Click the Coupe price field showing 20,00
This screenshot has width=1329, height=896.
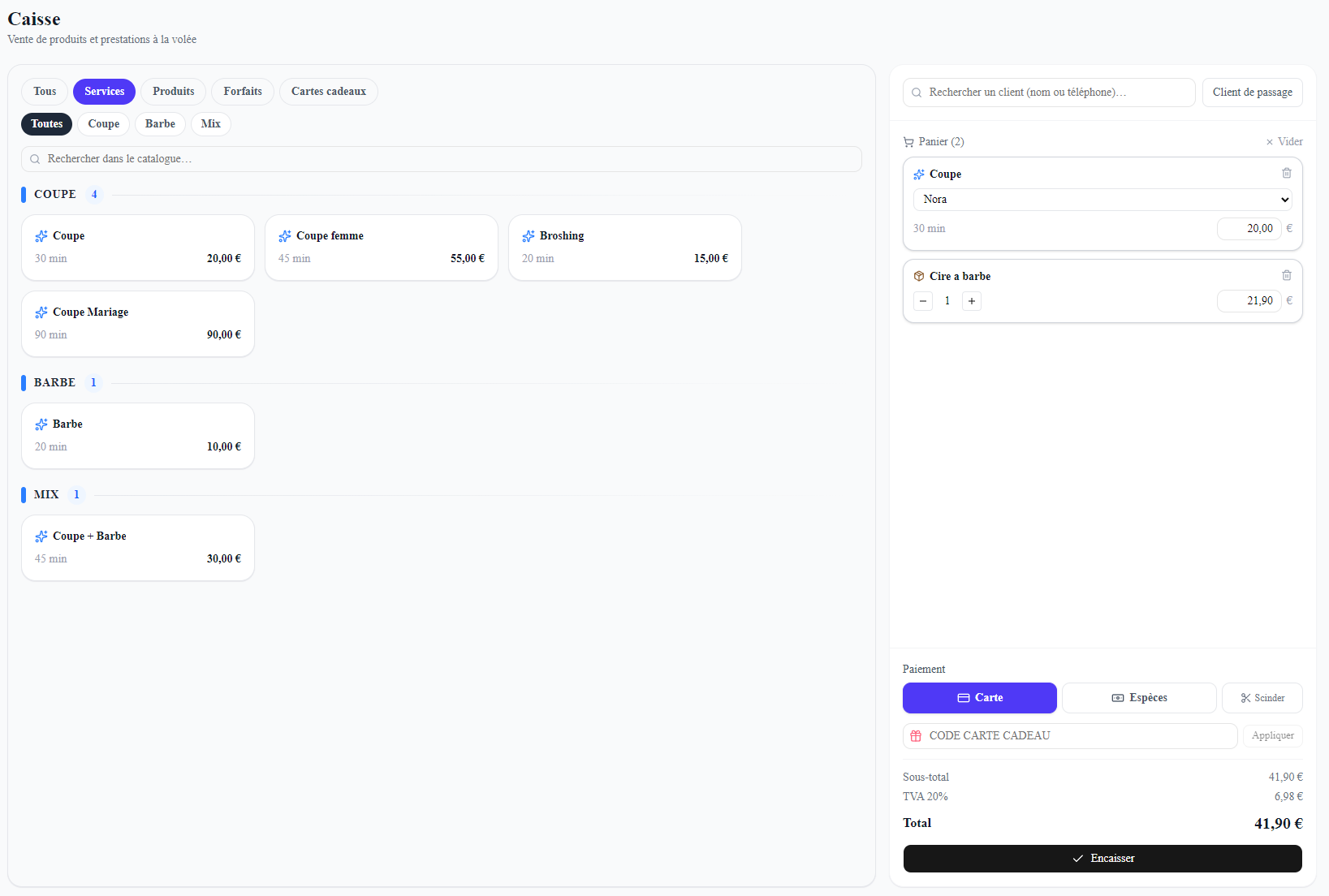(x=1249, y=229)
